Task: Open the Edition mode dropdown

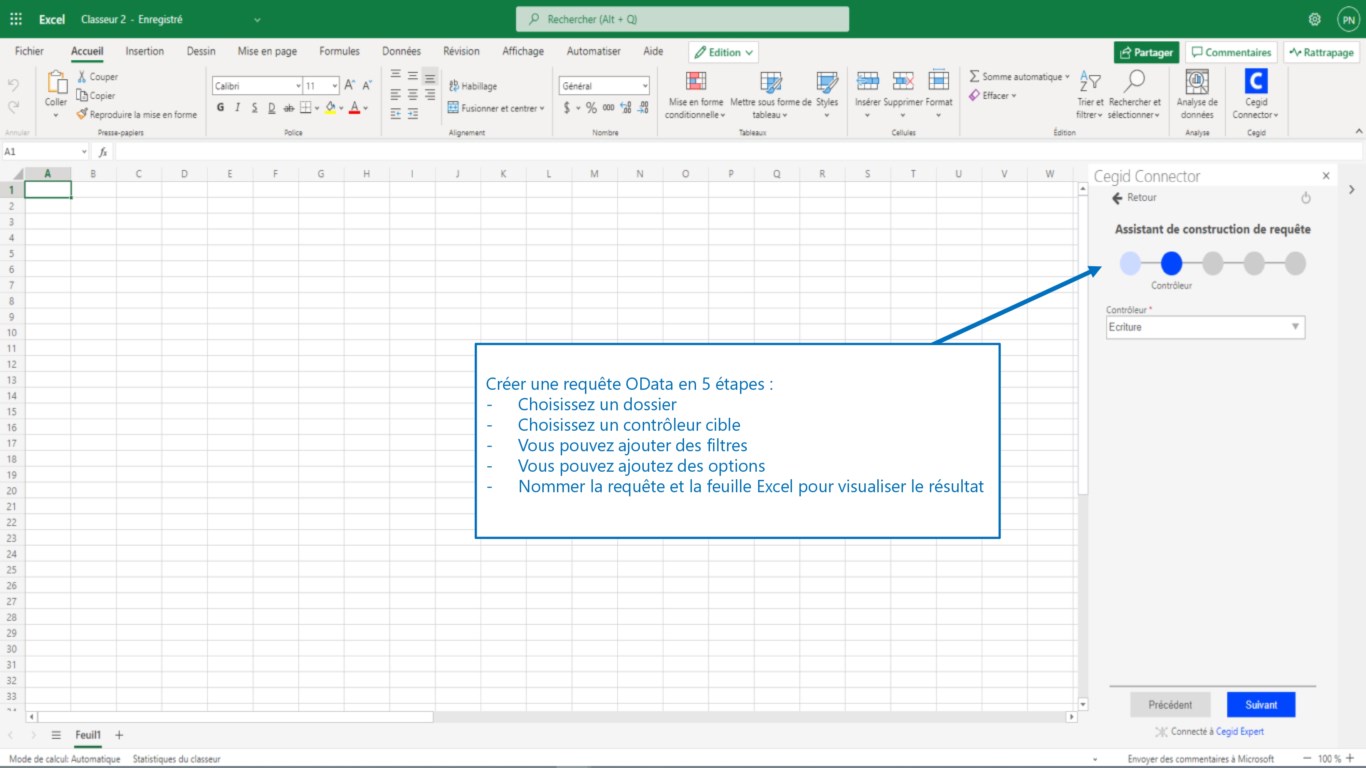Action: coord(724,52)
